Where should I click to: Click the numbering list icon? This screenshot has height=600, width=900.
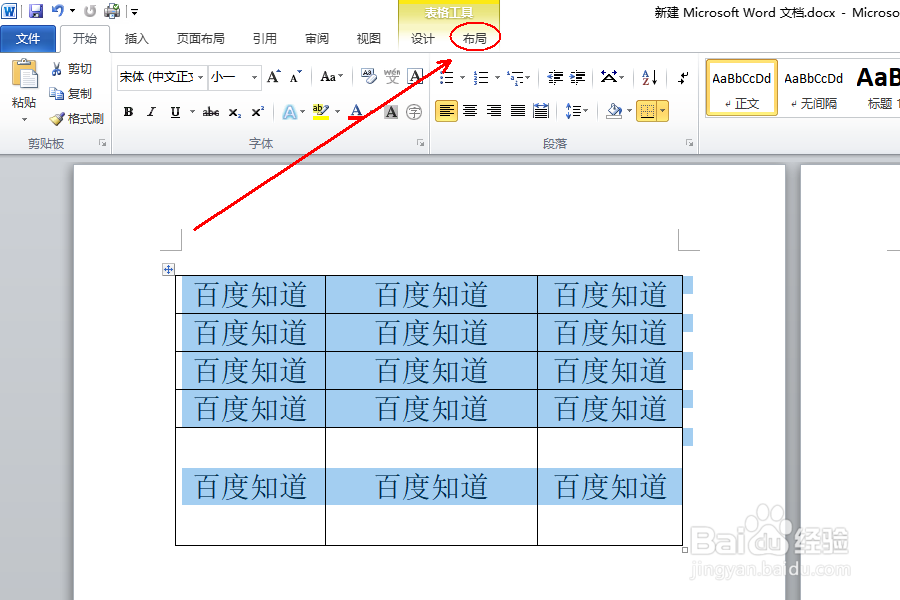481,77
